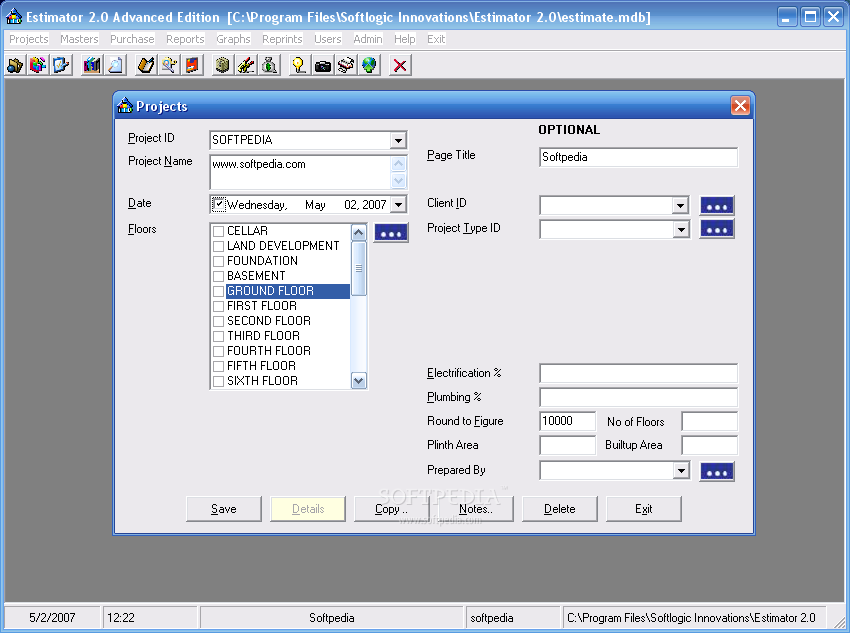Click the colorful cubes toolbar icon

pos(38,66)
